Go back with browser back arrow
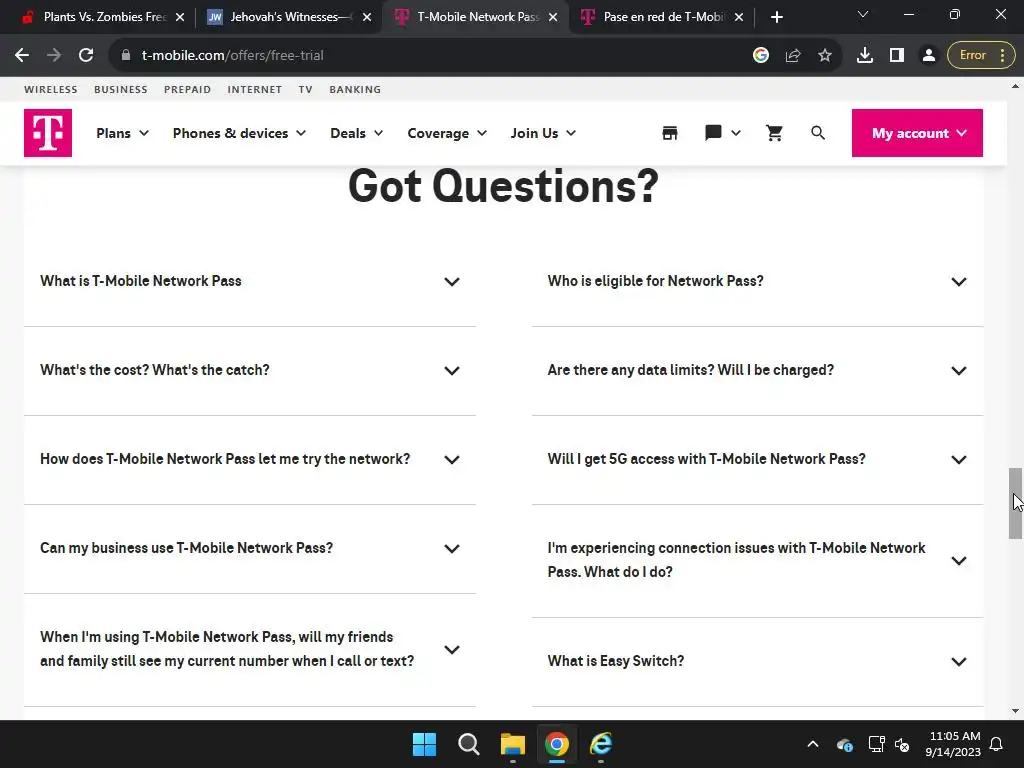The width and height of the screenshot is (1024, 768). click(x=22, y=56)
